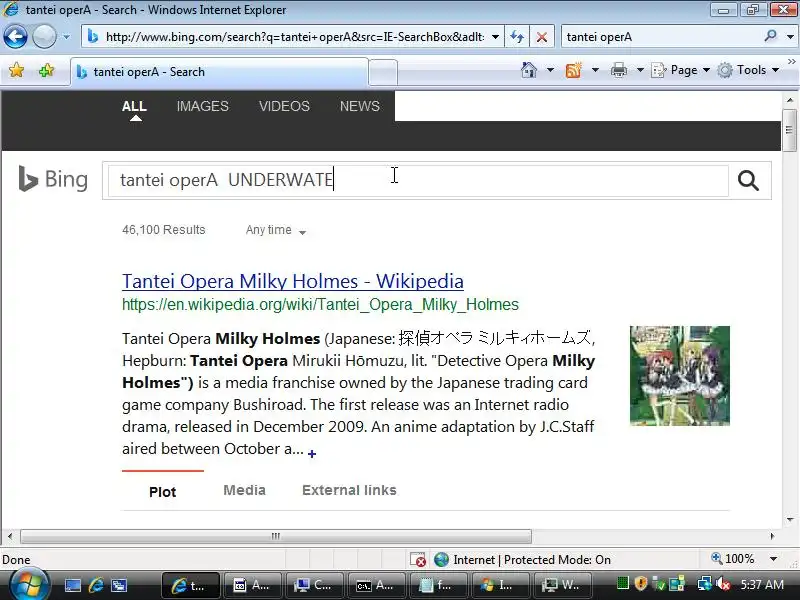Click the Switch between windows icon
Image resolution: width=800 pixels, height=600 pixels.
tap(119, 586)
